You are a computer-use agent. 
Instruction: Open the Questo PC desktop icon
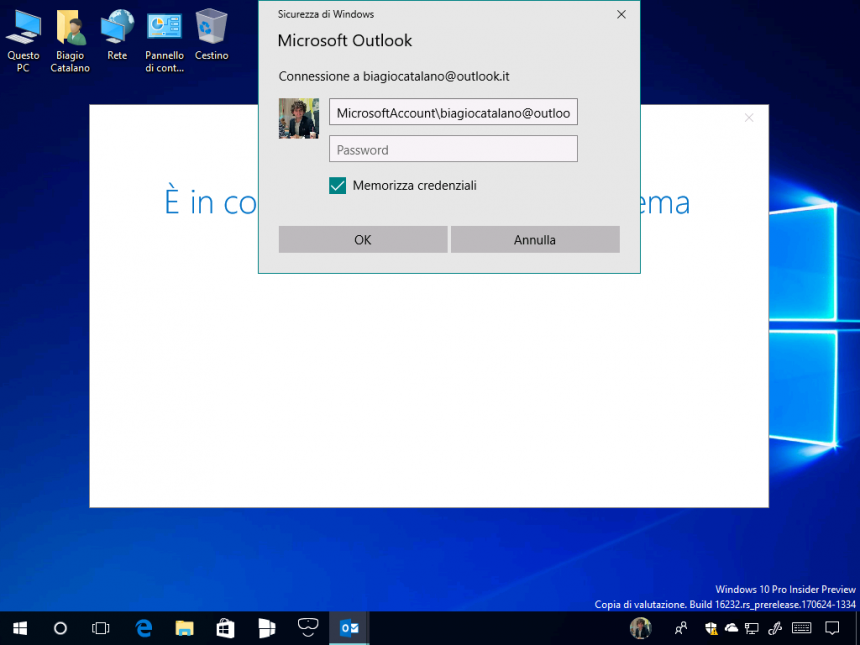pyautogui.click(x=23, y=42)
